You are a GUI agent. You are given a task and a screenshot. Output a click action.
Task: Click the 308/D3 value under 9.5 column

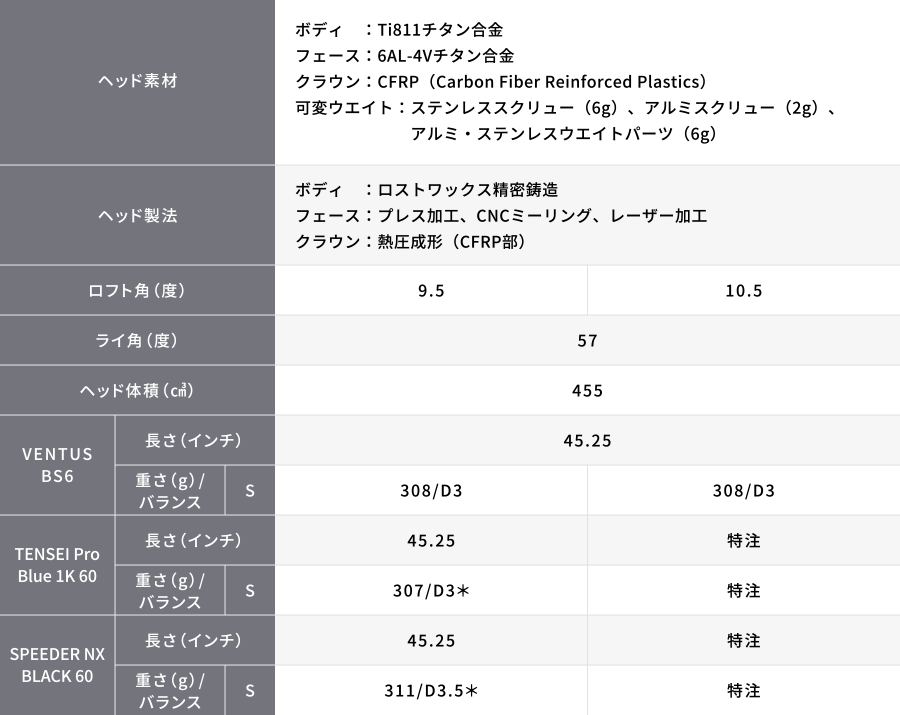431,491
